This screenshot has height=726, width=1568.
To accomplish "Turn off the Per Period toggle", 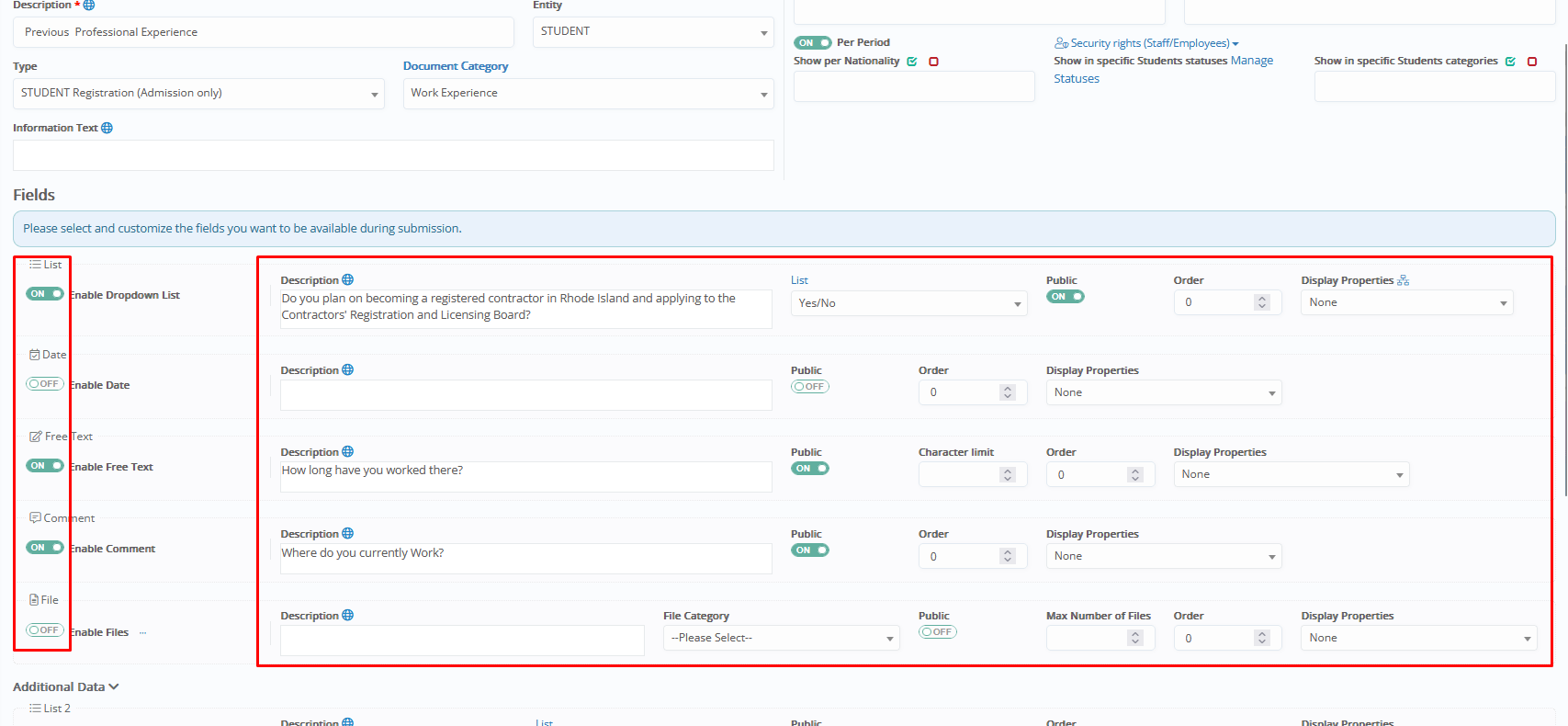I will pos(812,42).
